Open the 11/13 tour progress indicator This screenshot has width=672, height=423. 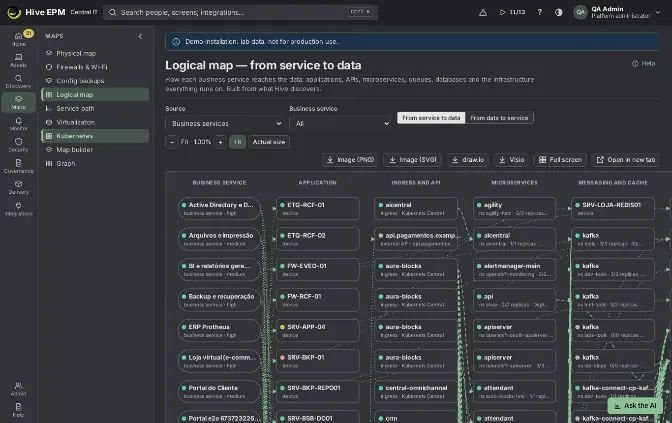tap(513, 12)
